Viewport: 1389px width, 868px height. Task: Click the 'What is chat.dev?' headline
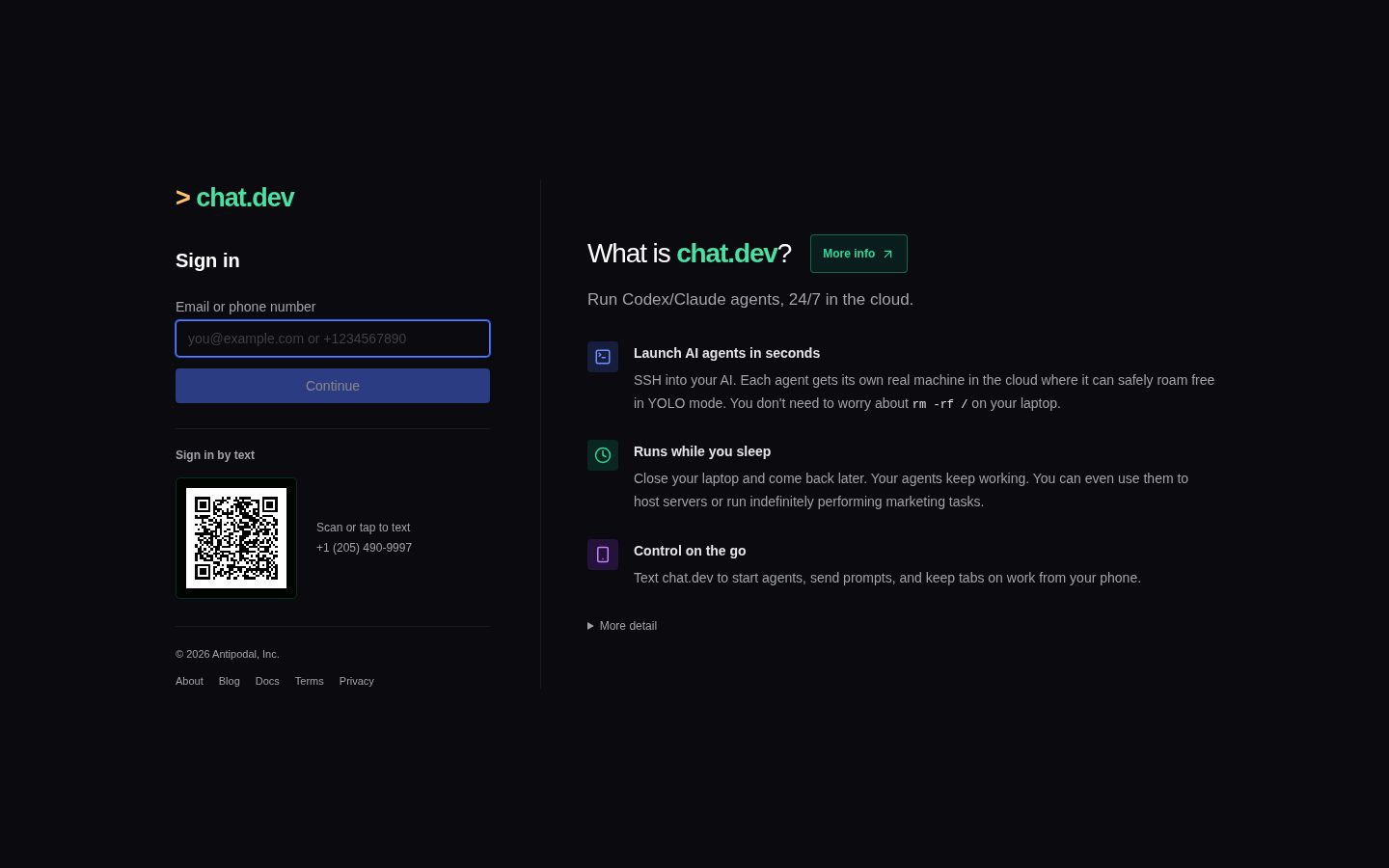[x=689, y=254]
